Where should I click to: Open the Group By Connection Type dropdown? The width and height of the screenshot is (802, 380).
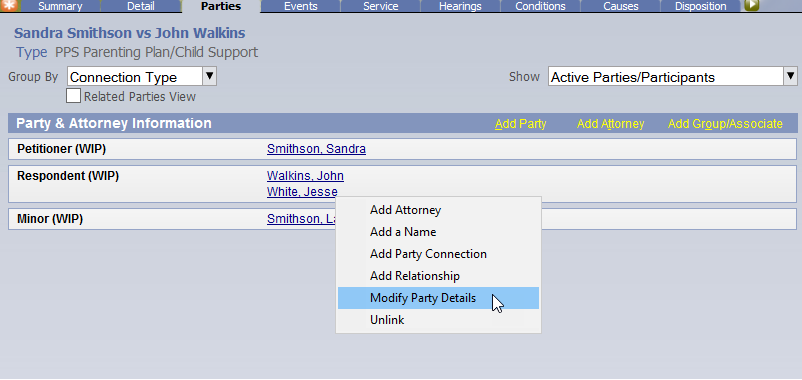pyautogui.click(x=142, y=77)
